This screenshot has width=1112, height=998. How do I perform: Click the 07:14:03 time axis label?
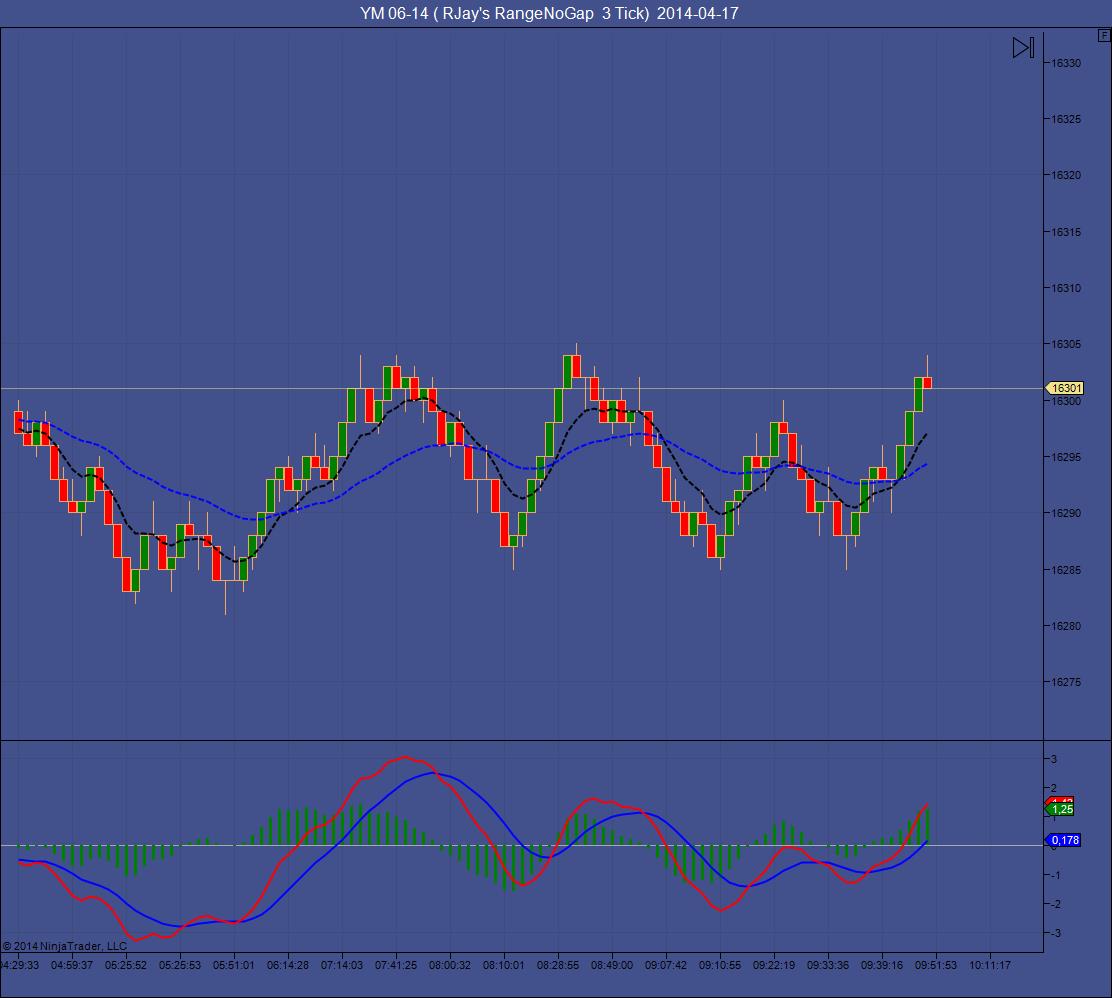point(341,965)
